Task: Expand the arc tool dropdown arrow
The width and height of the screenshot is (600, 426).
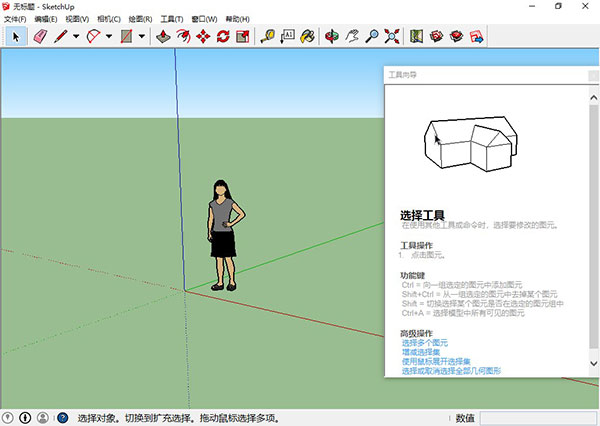Action: (x=109, y=37)
